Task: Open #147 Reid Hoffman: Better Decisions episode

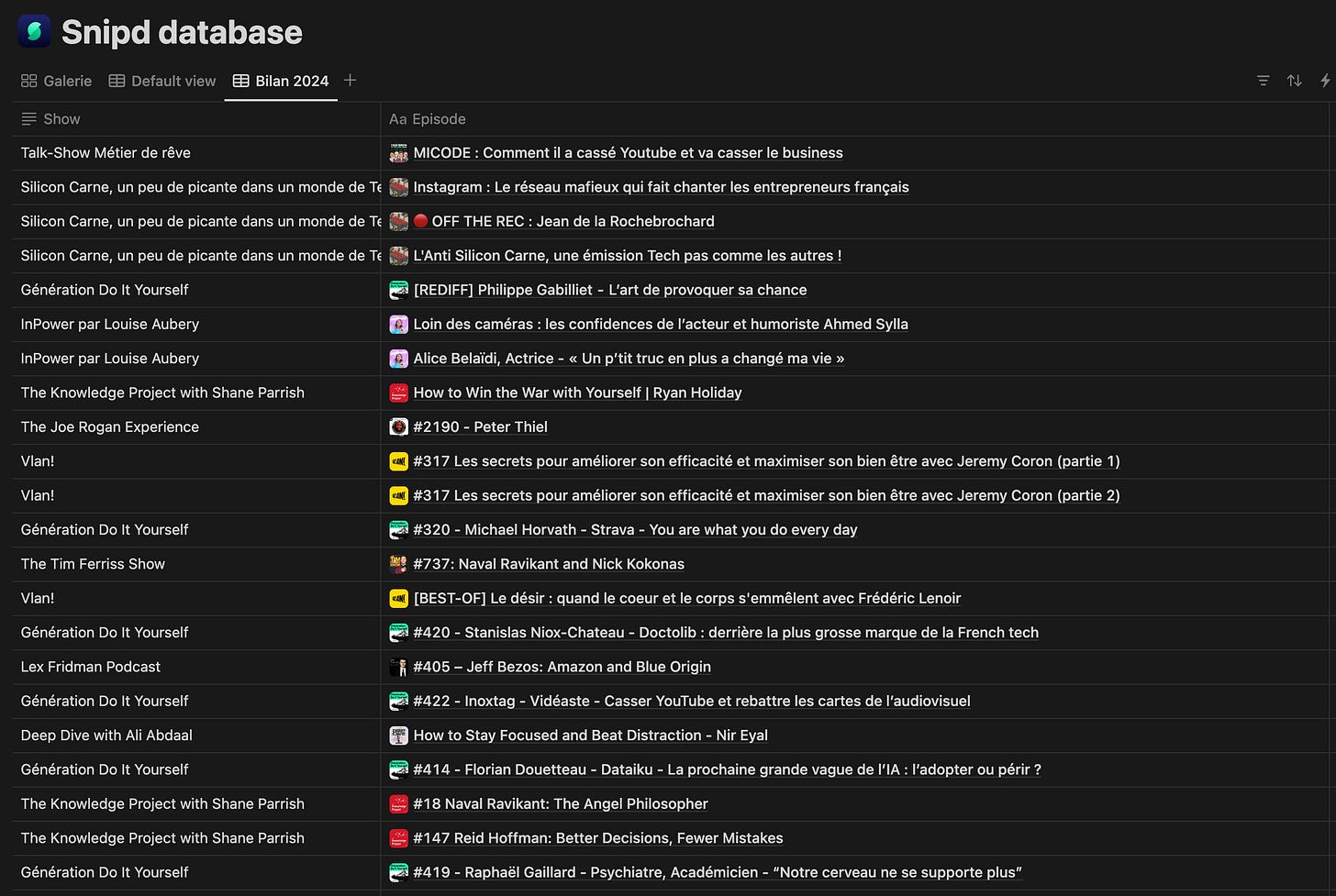Action: 598,838
